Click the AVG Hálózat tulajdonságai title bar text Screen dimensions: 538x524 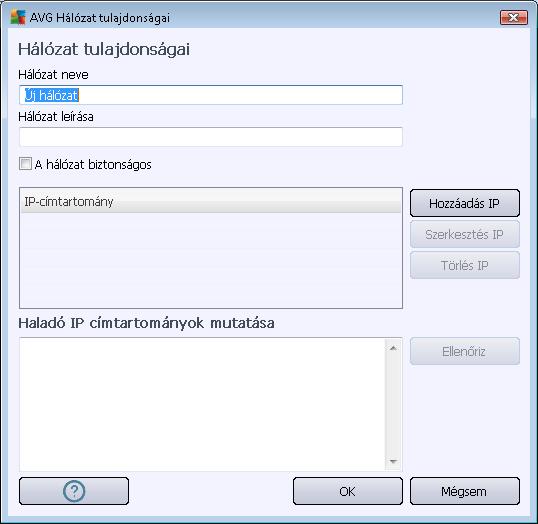100,18
